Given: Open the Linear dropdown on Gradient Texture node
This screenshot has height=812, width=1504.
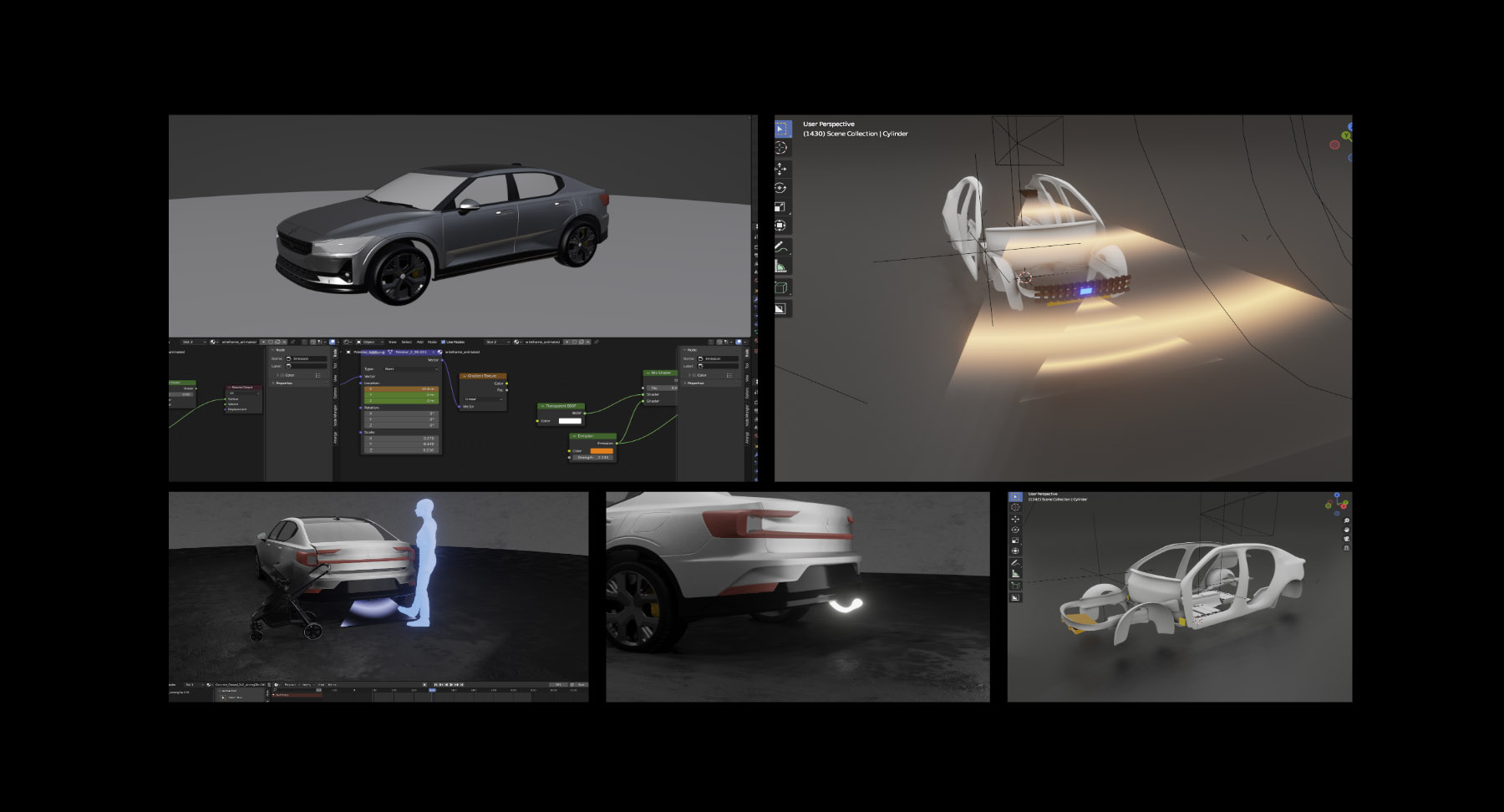Looking at the screenshot, I should coord(484,399).
